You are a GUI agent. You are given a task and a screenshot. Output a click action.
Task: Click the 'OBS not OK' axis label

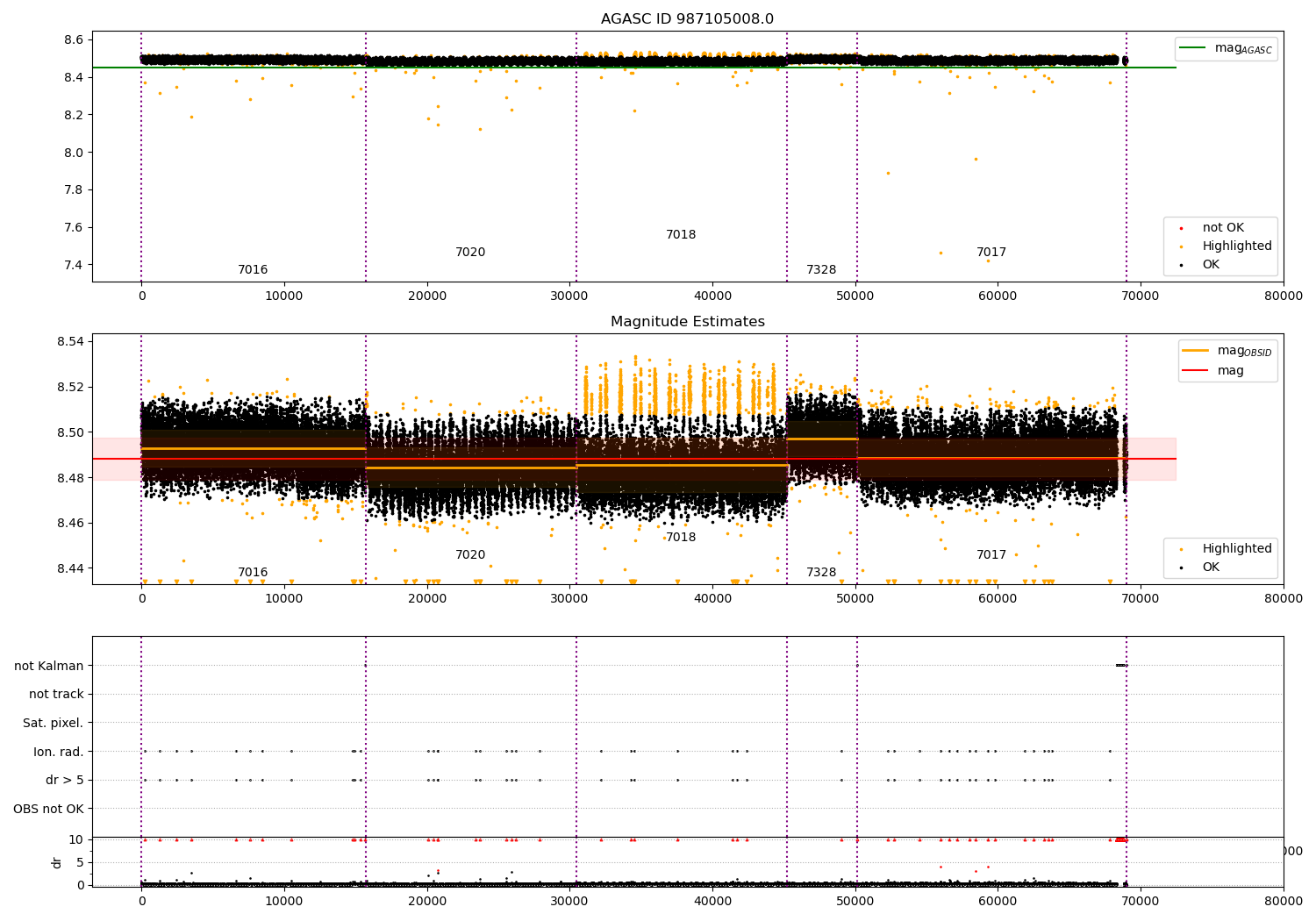pos(49,809)
